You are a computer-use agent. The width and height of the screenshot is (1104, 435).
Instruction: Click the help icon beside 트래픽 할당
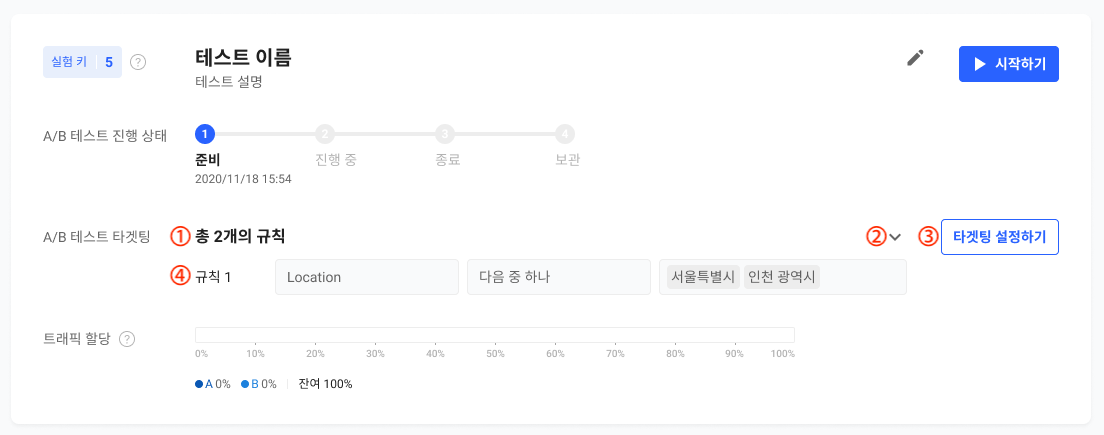tap(127, 339)
